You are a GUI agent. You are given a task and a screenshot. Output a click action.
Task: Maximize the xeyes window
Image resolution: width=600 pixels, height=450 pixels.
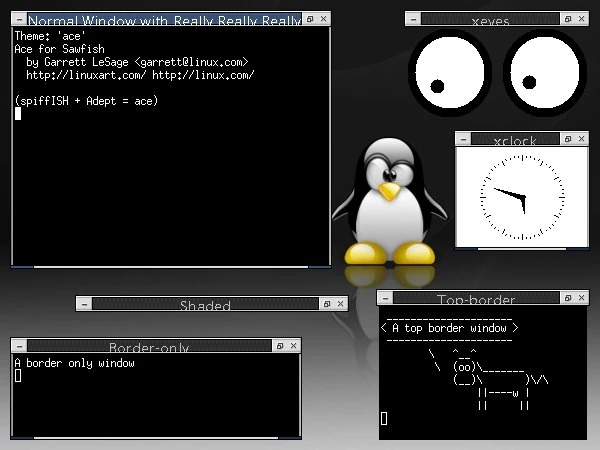click(568, 19)
